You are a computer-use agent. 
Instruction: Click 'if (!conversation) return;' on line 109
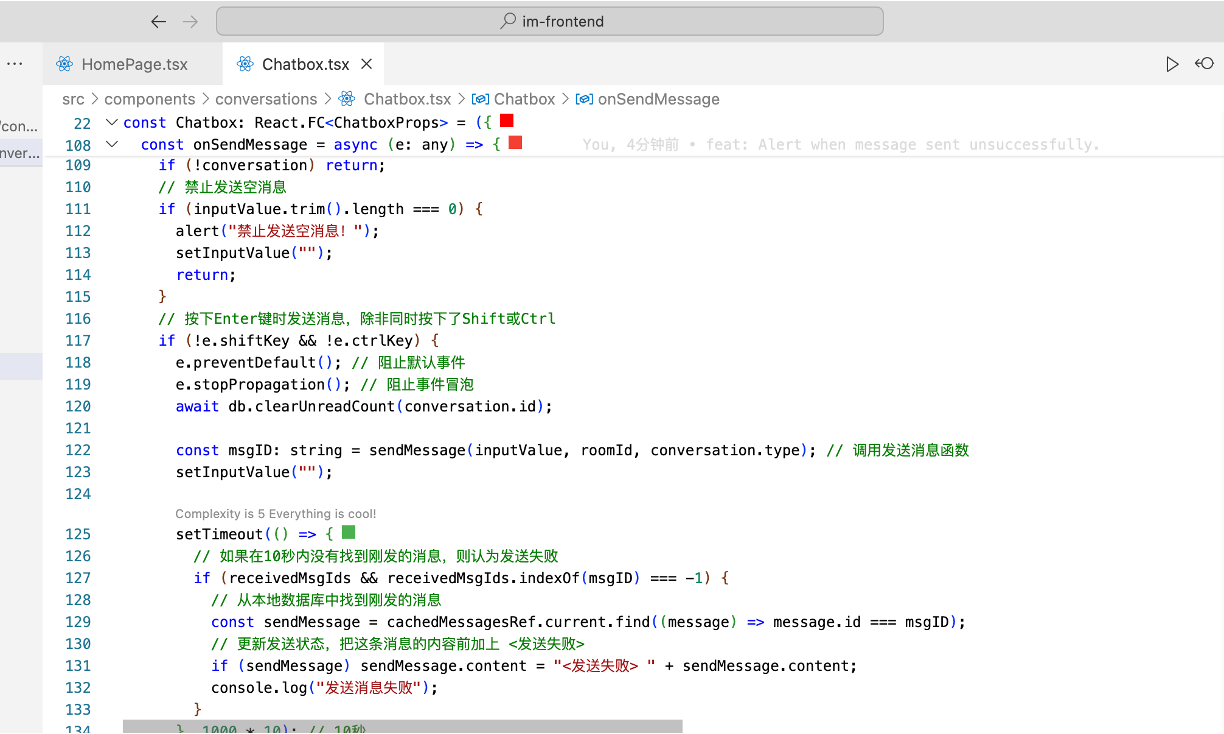tap(272, 165)
